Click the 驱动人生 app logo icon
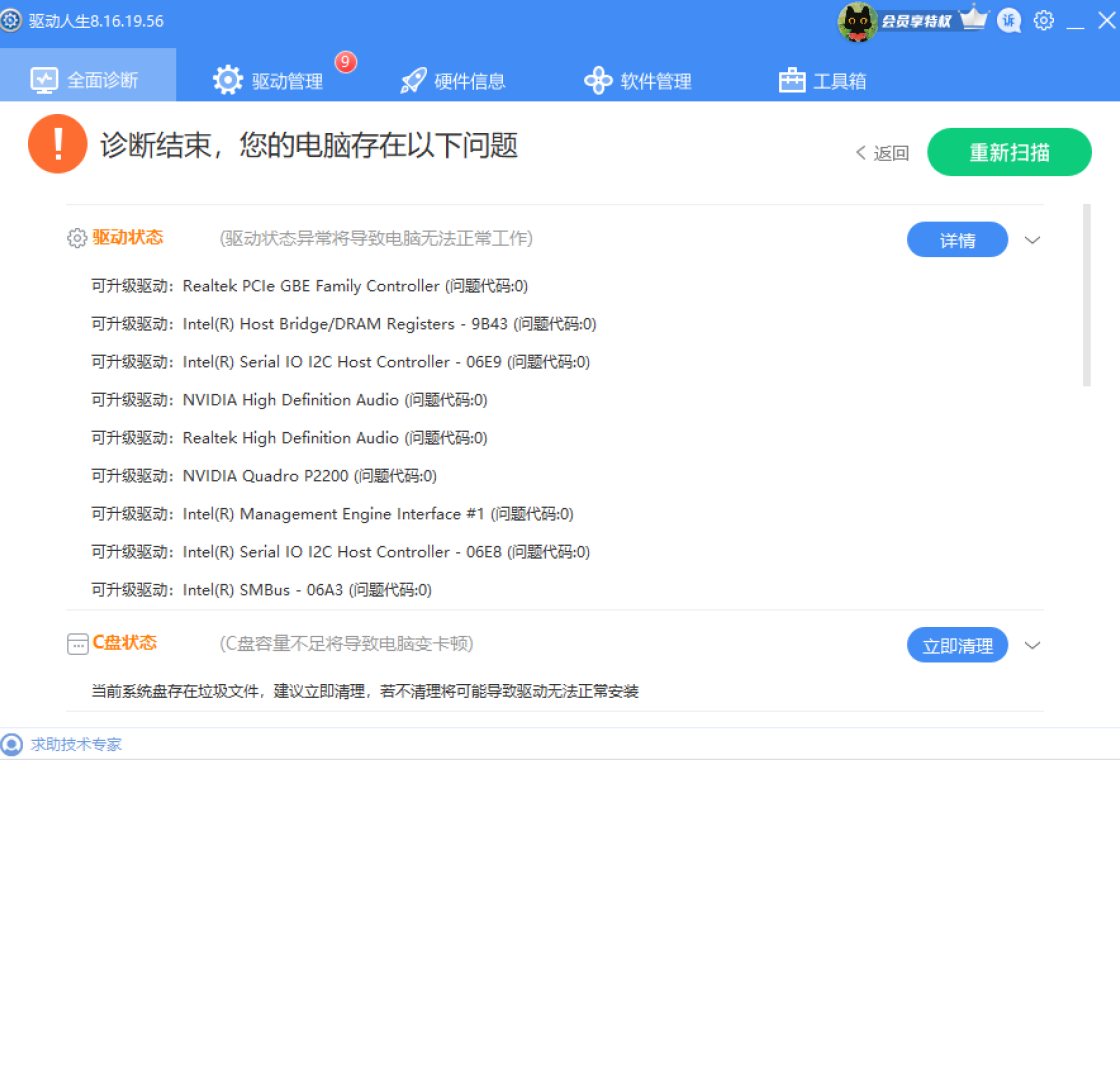 click(11, 20)
